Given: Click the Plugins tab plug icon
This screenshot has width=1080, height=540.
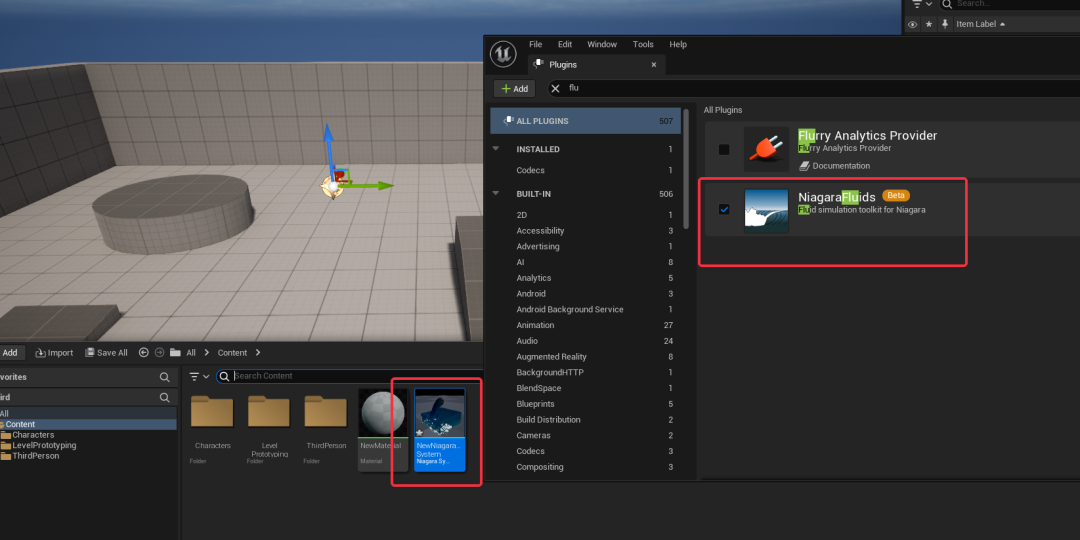Looking at the screenshot, I should pos(539,65).
